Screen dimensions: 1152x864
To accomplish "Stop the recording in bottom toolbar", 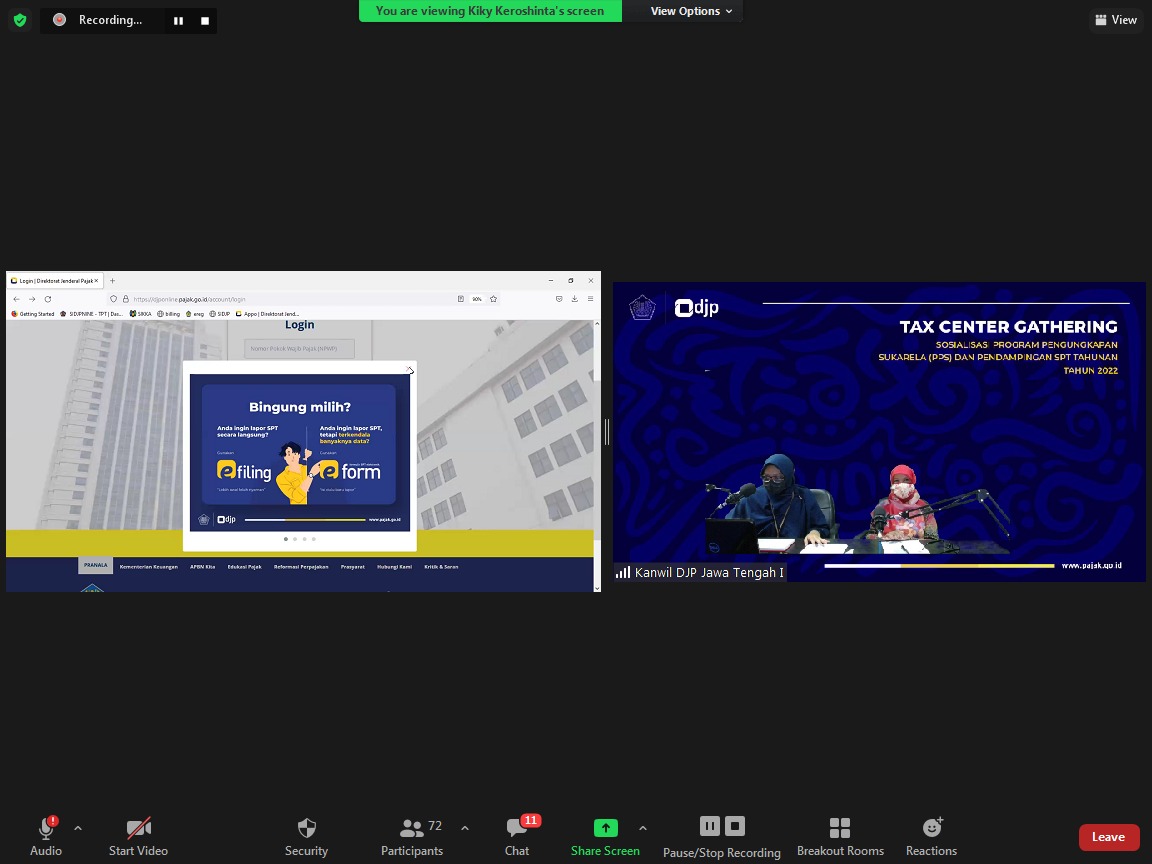I will coord(735,826).
